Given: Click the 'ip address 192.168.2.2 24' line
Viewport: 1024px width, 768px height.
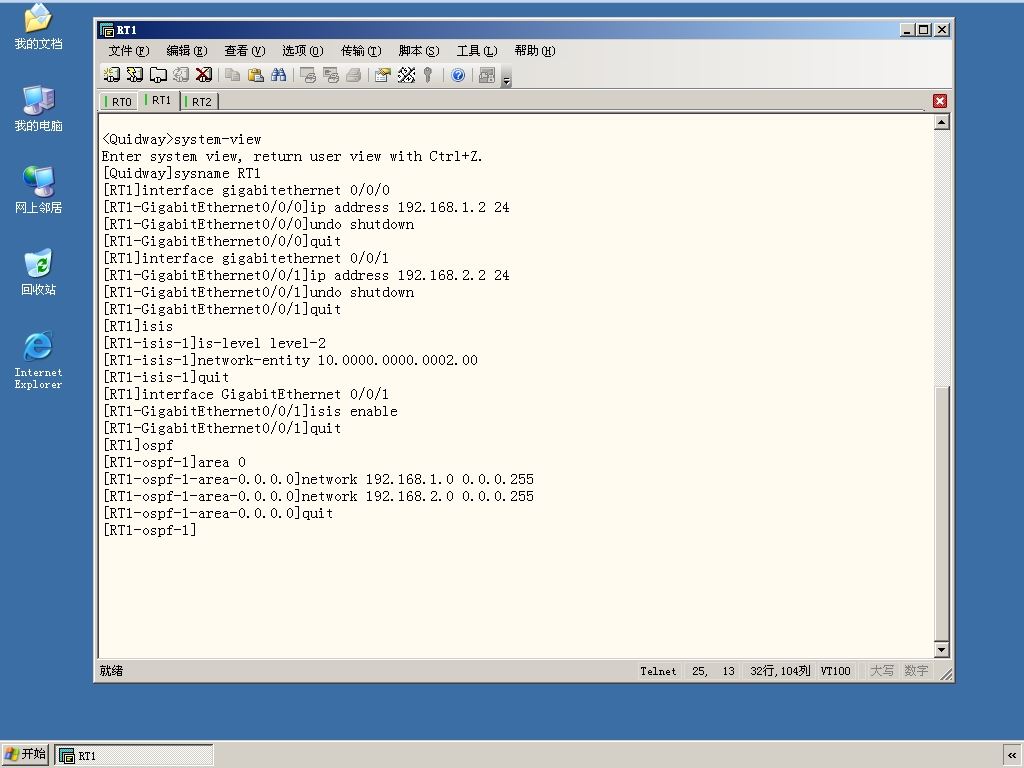Looking at the screenshot, I should [306, 275].
